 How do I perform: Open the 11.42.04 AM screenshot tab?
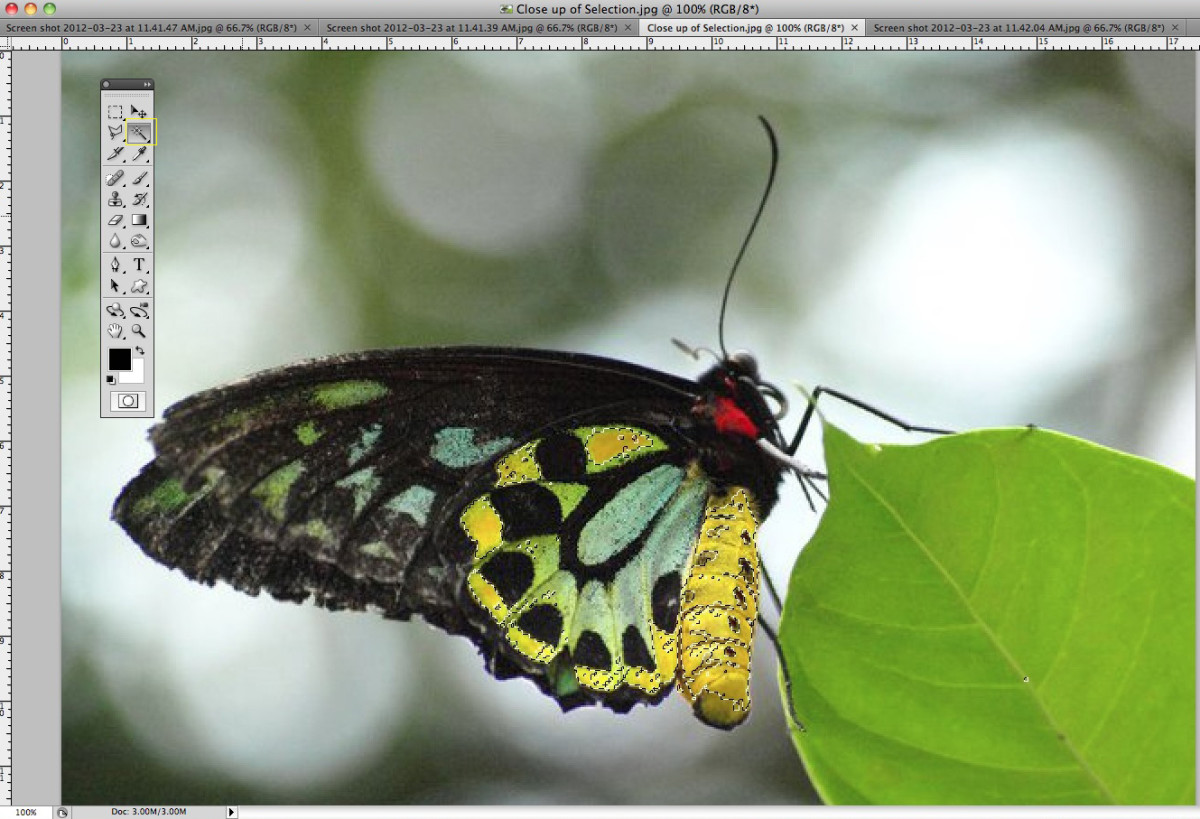pos(1020,28)
